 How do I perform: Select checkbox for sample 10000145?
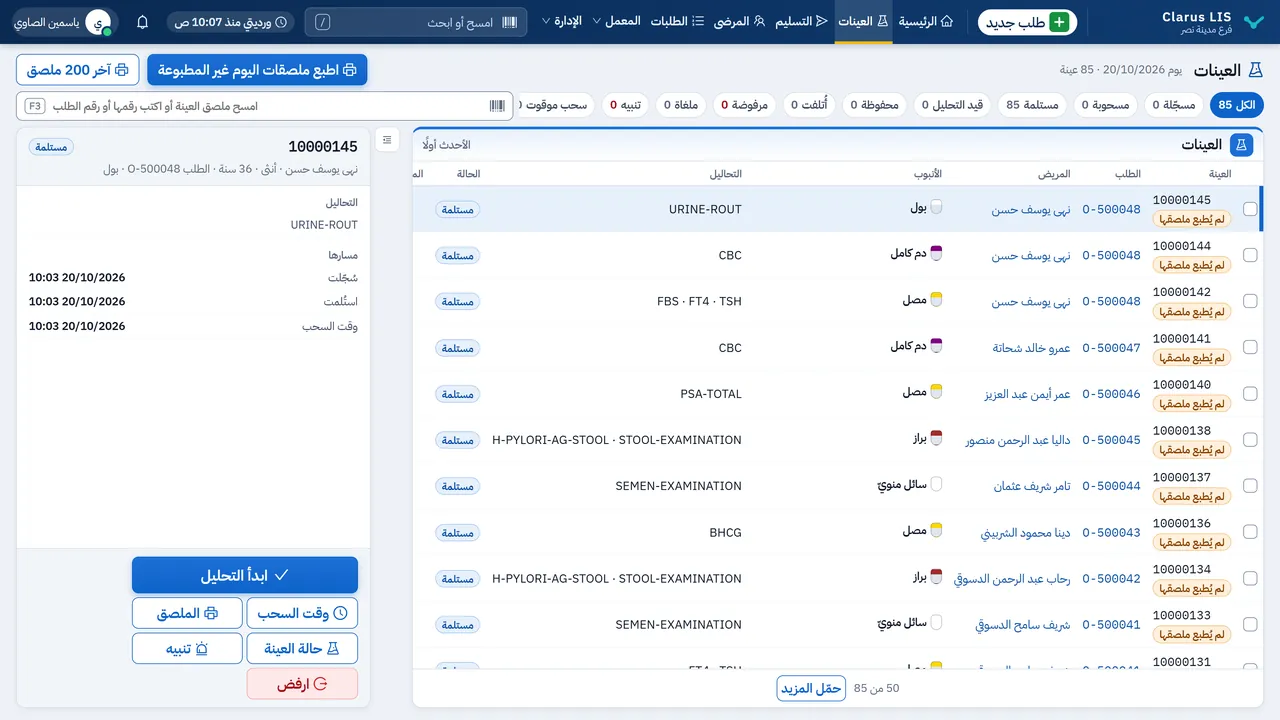(x=1250, y=209)
